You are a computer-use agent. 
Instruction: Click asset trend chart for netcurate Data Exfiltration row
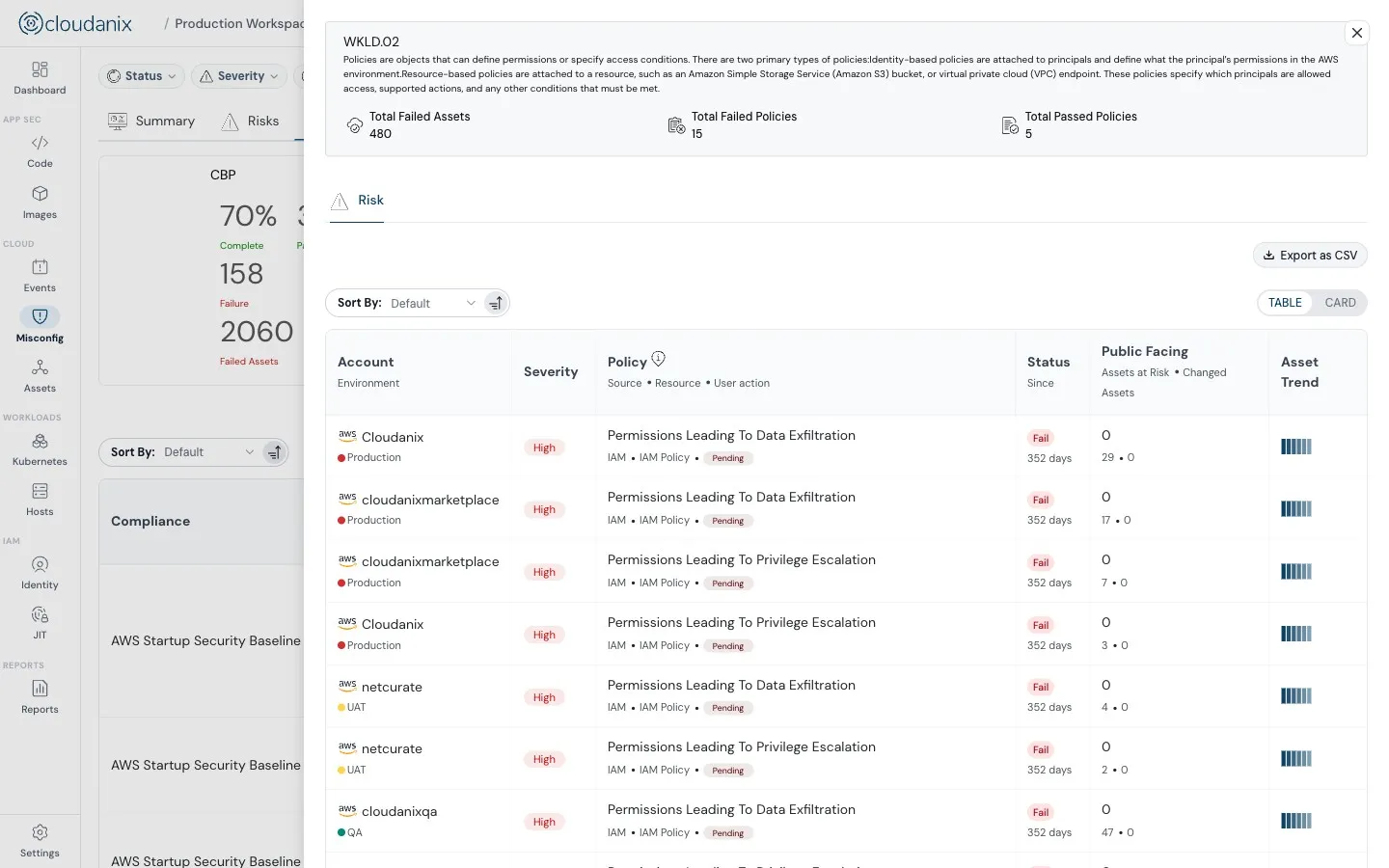pos(1296,696)
